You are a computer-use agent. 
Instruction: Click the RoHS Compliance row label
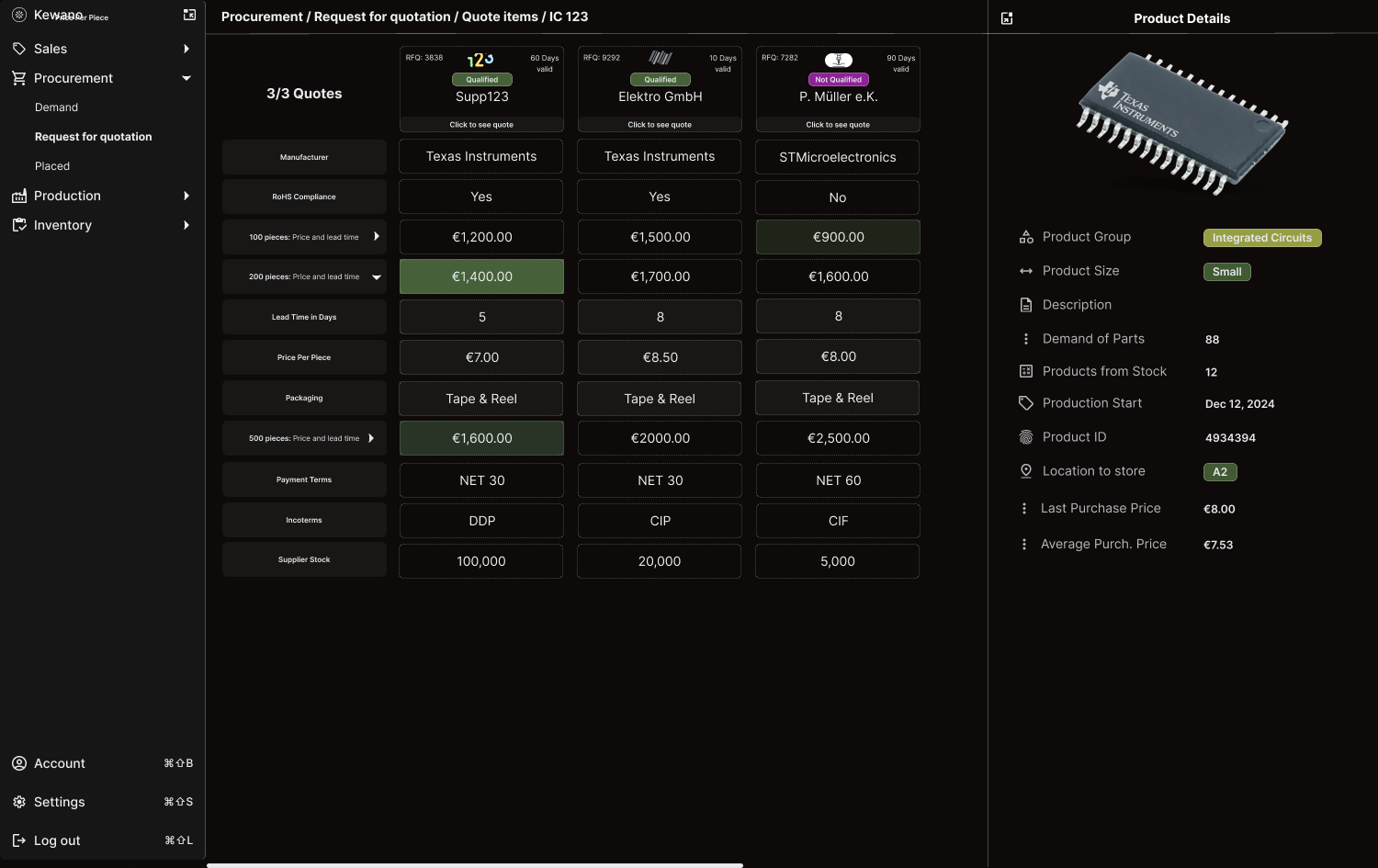tap(304, 197)
